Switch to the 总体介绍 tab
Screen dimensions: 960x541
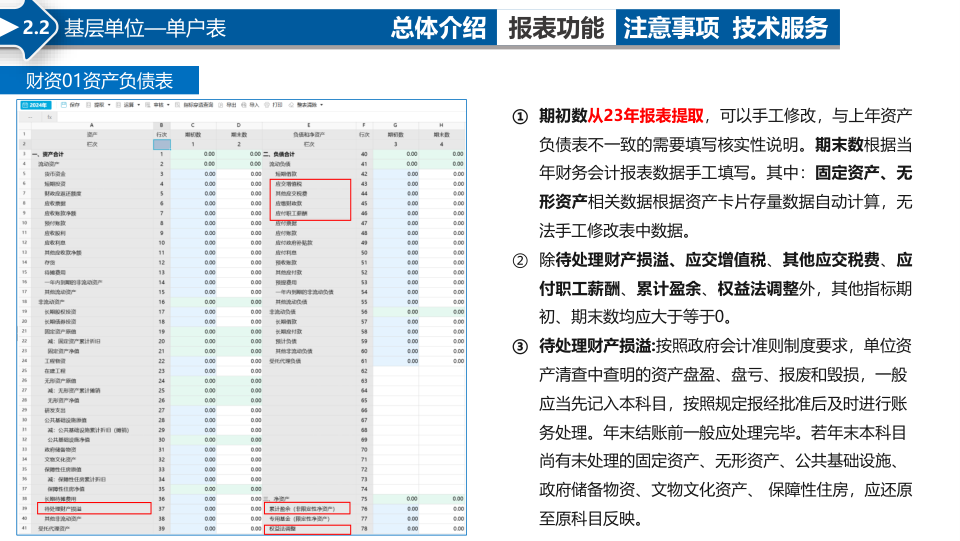(x=438, y=28)
